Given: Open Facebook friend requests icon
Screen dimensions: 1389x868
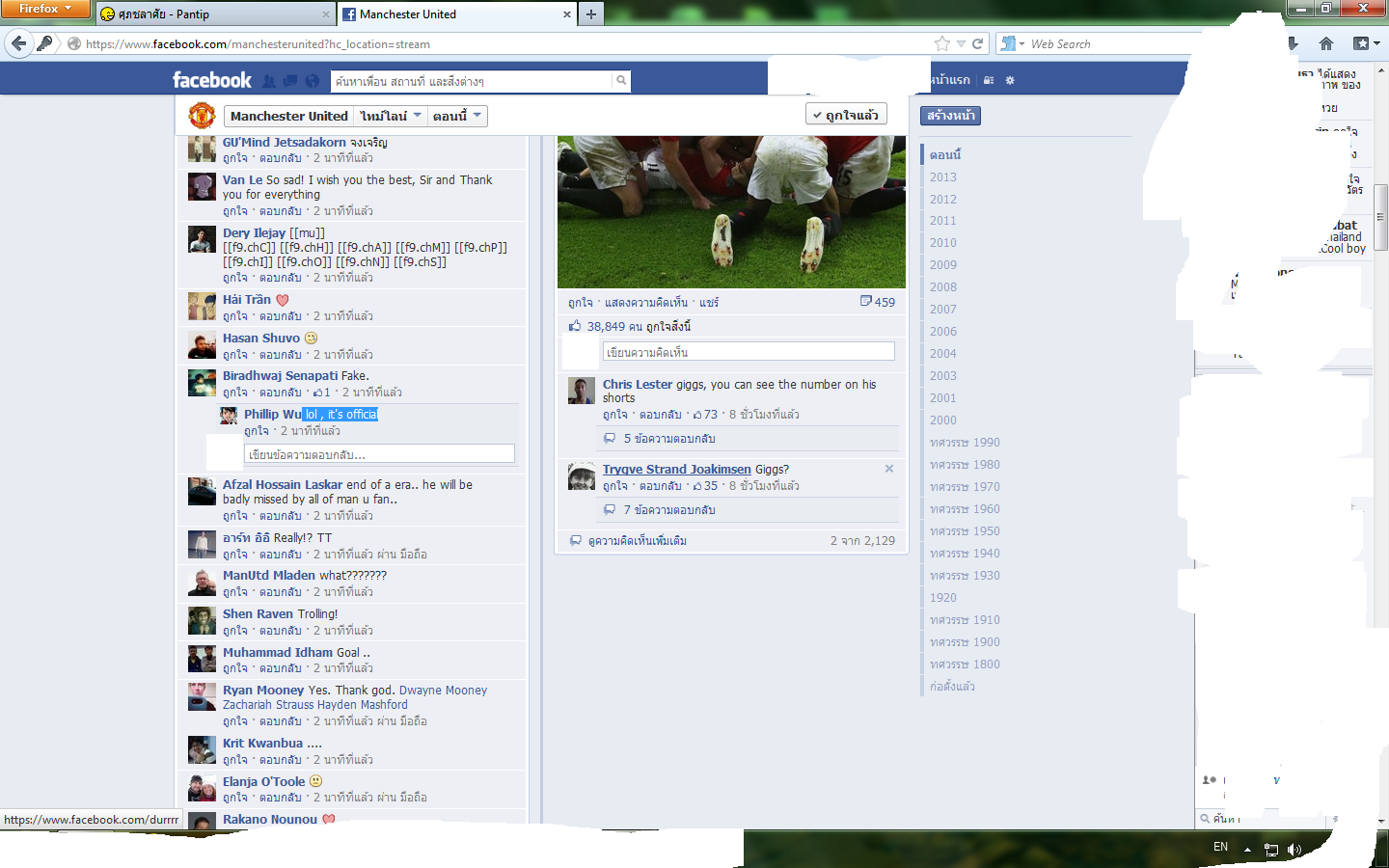Looking at the screenshot, I should click(x=269, y=81).
